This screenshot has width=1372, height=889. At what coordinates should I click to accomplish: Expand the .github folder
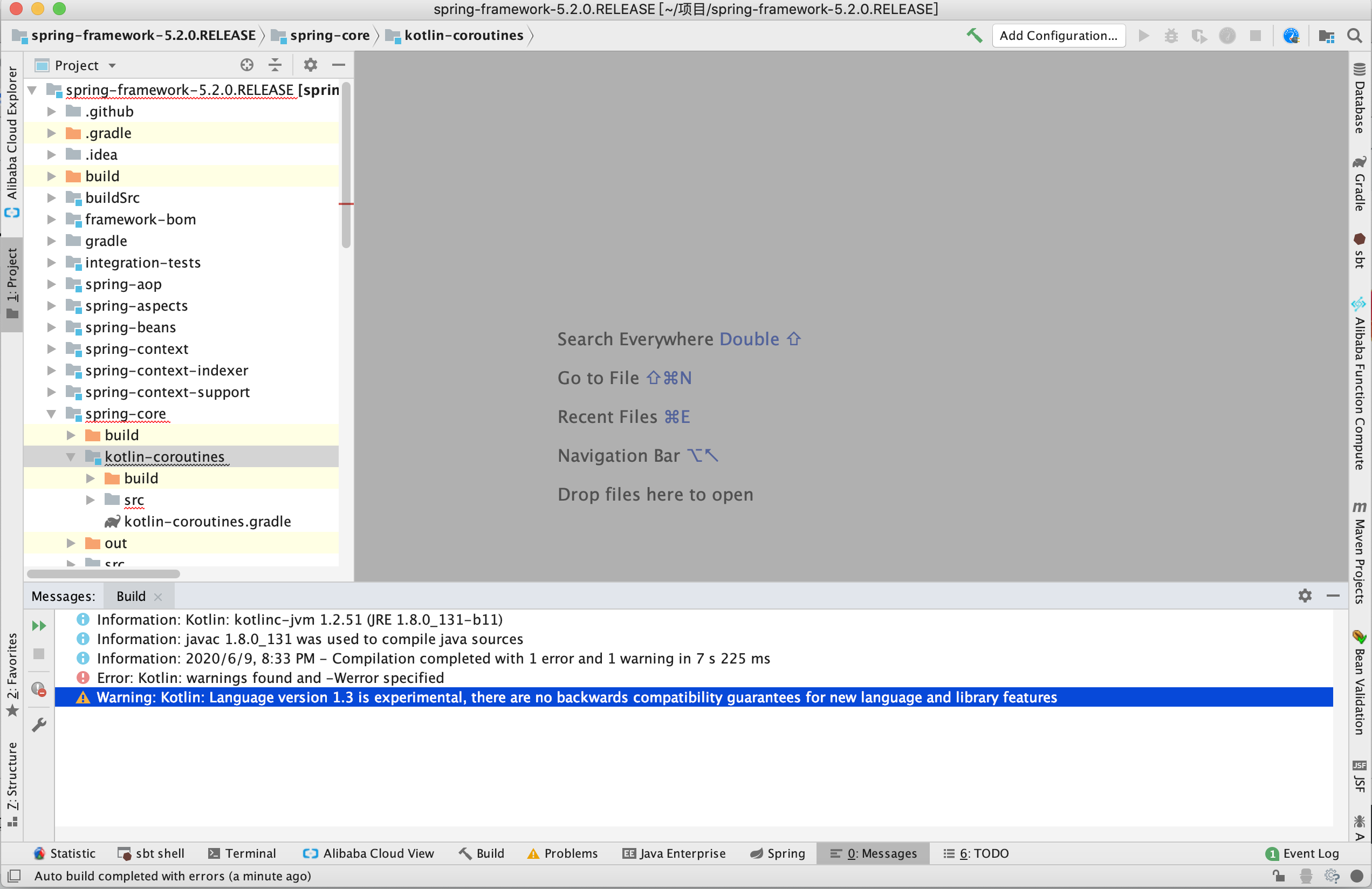tap(51, 111)
